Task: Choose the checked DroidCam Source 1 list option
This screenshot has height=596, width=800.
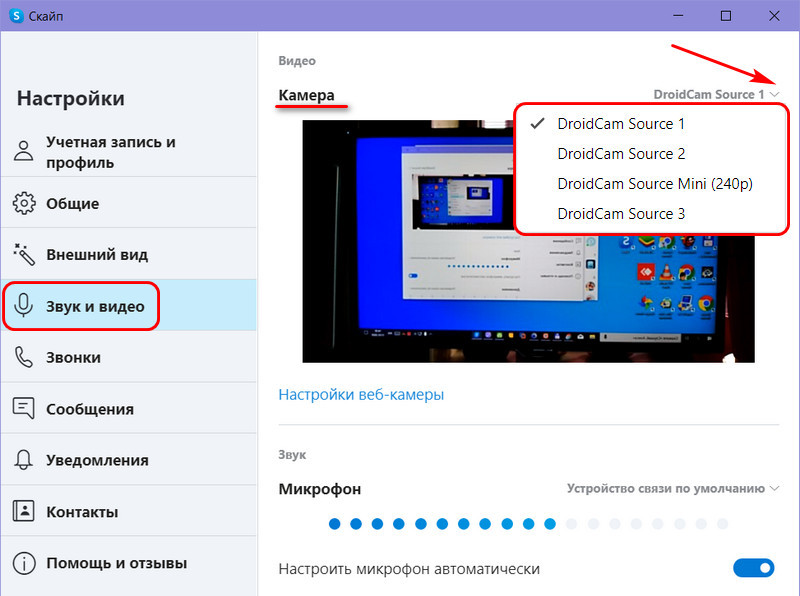Action: coord(651,123)
